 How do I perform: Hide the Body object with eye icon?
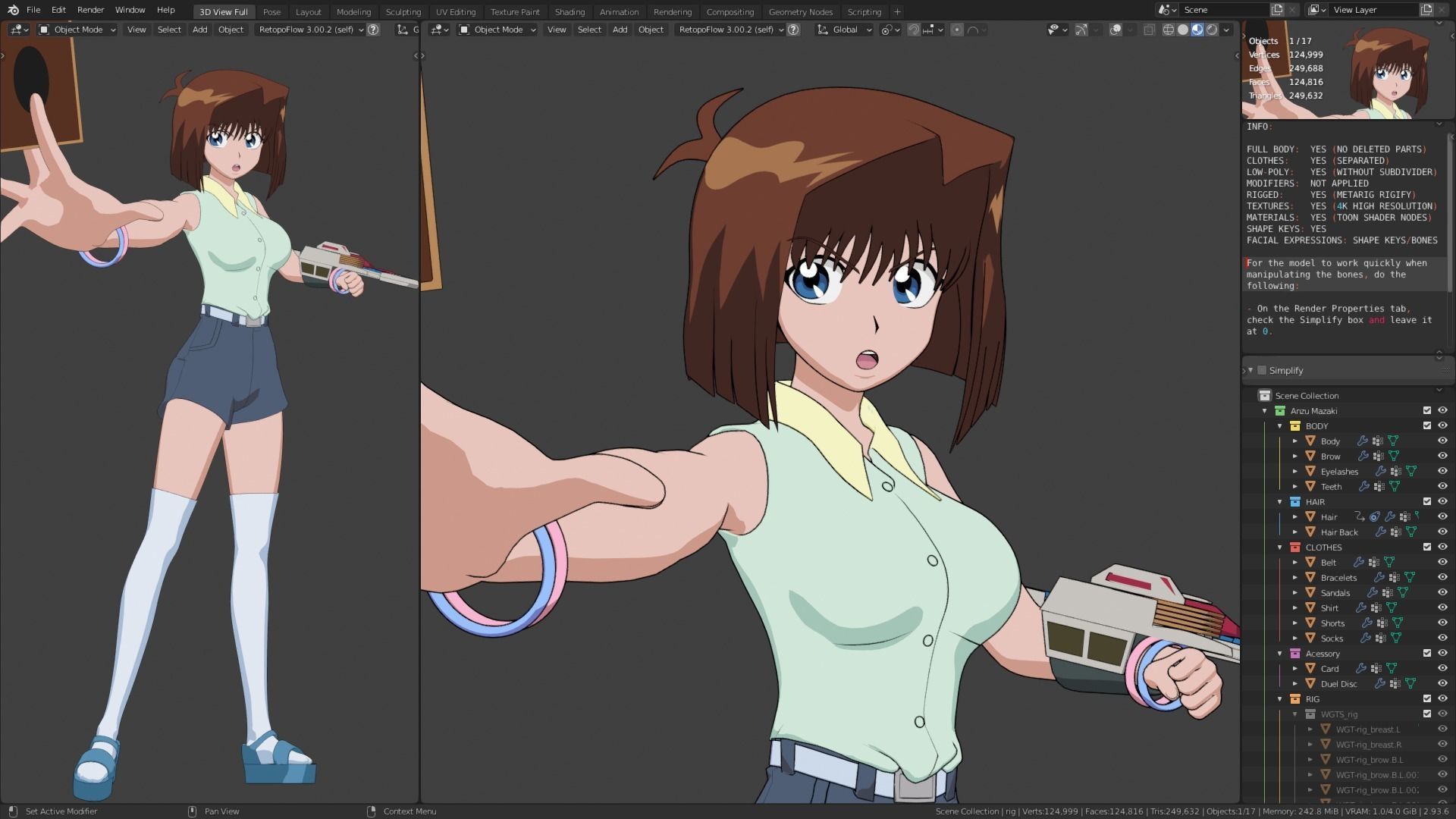1442,441
